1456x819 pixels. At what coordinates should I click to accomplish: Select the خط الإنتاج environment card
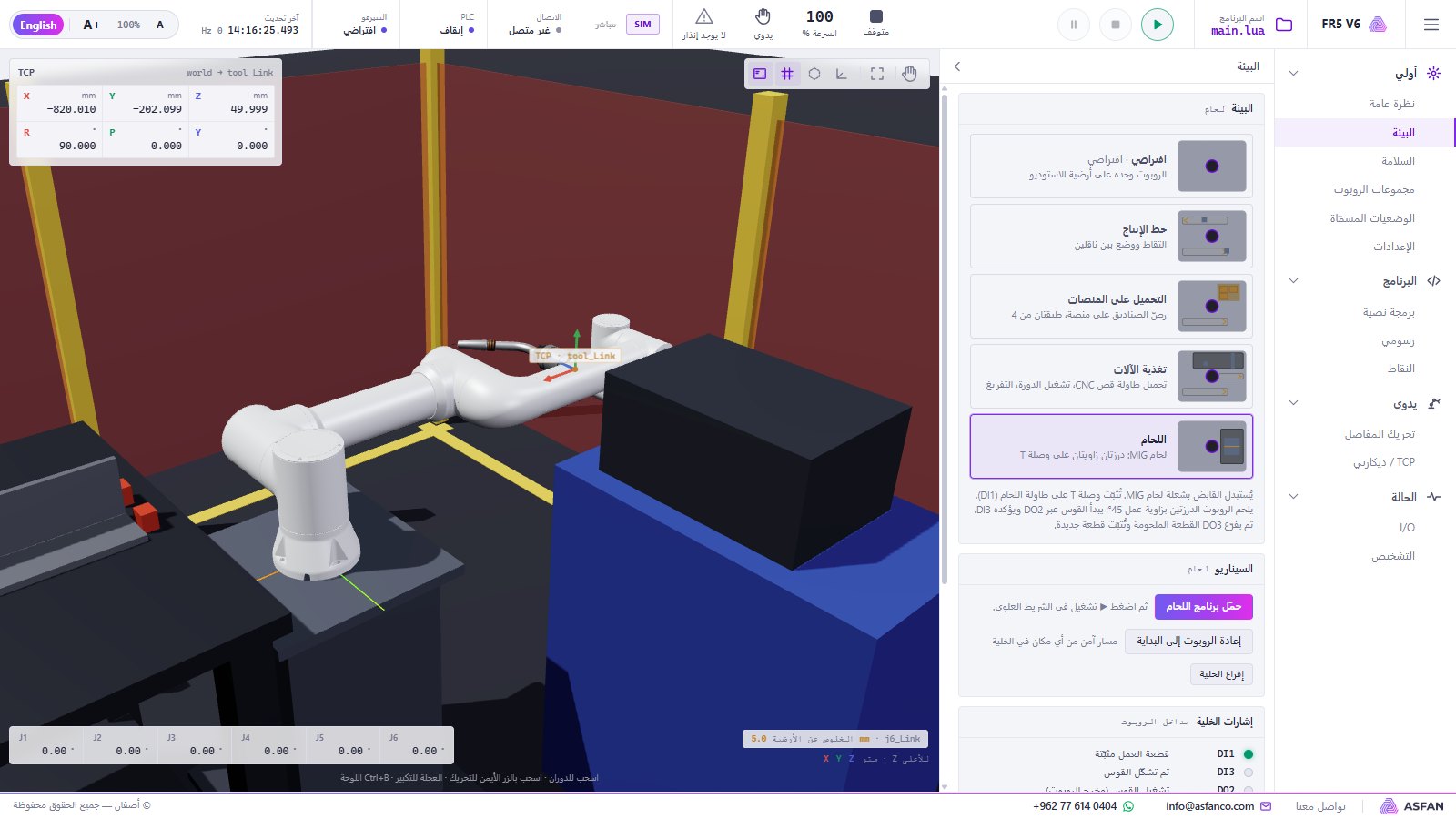pyautogui.click(x=1111, y=237)
